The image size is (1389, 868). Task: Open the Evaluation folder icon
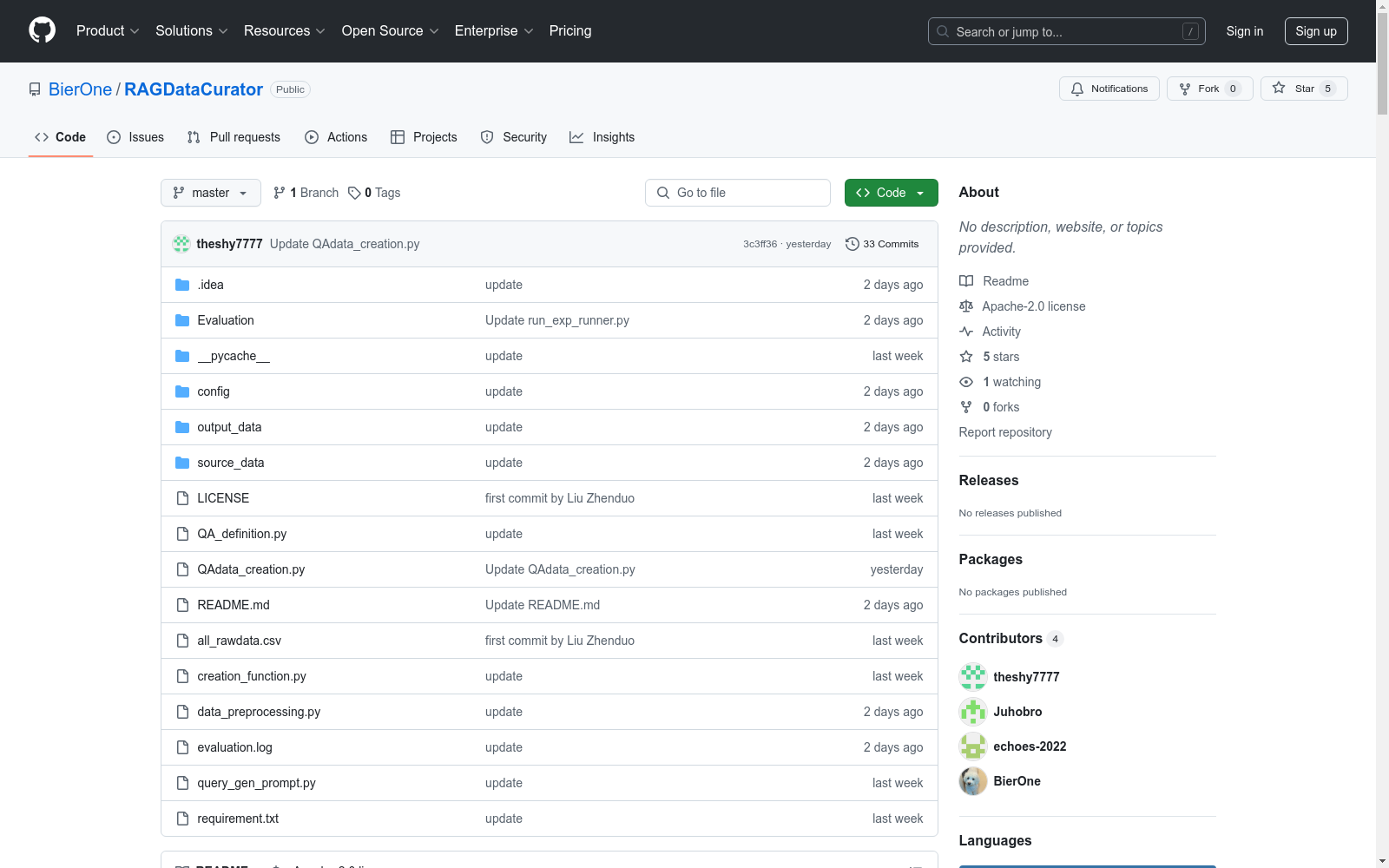click(x=182, y=320)
